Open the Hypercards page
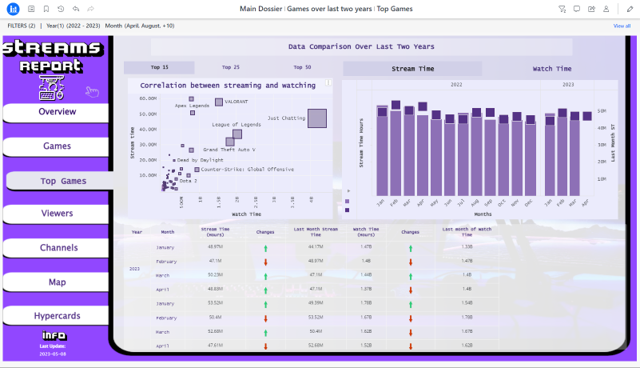This screenshot has width=640, height=368. 56,316
